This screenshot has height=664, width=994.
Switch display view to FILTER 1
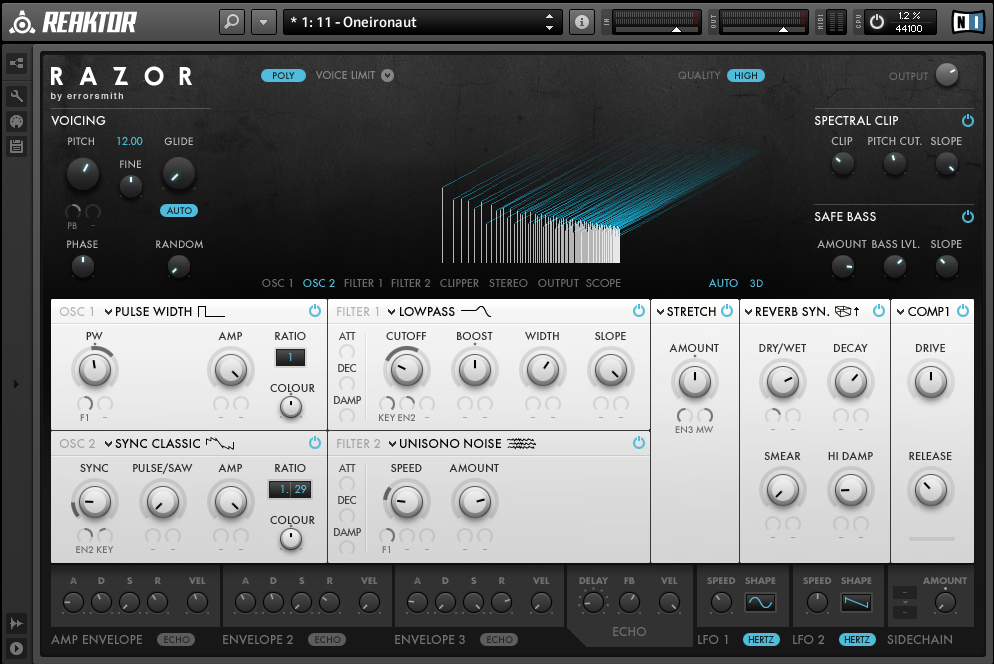pos(363,283)
